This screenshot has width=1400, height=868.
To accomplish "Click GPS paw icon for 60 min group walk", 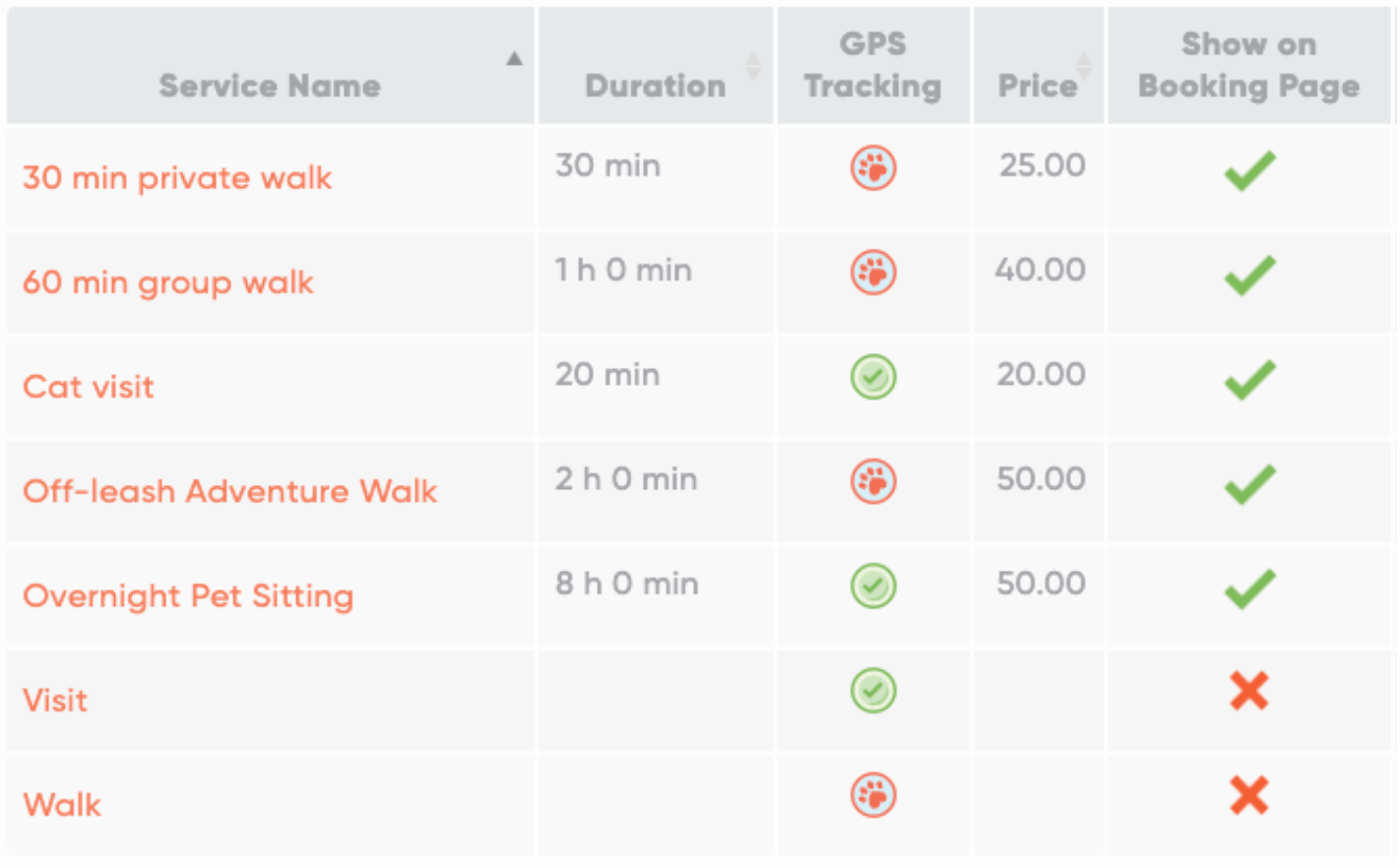I will (x=872, y=273).
